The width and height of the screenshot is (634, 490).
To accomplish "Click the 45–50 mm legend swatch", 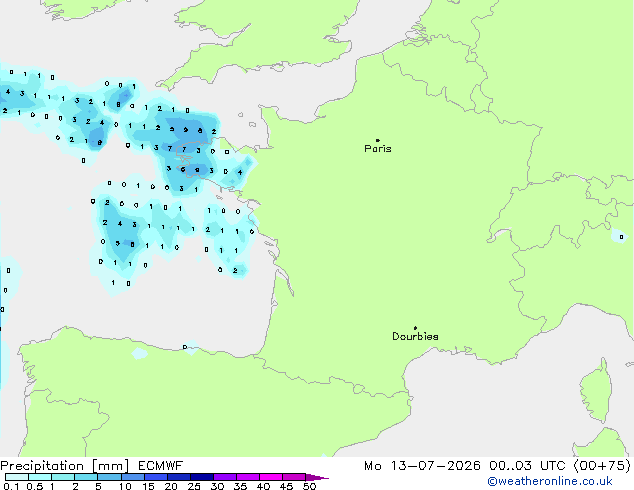I will click(x=294, y=477).
